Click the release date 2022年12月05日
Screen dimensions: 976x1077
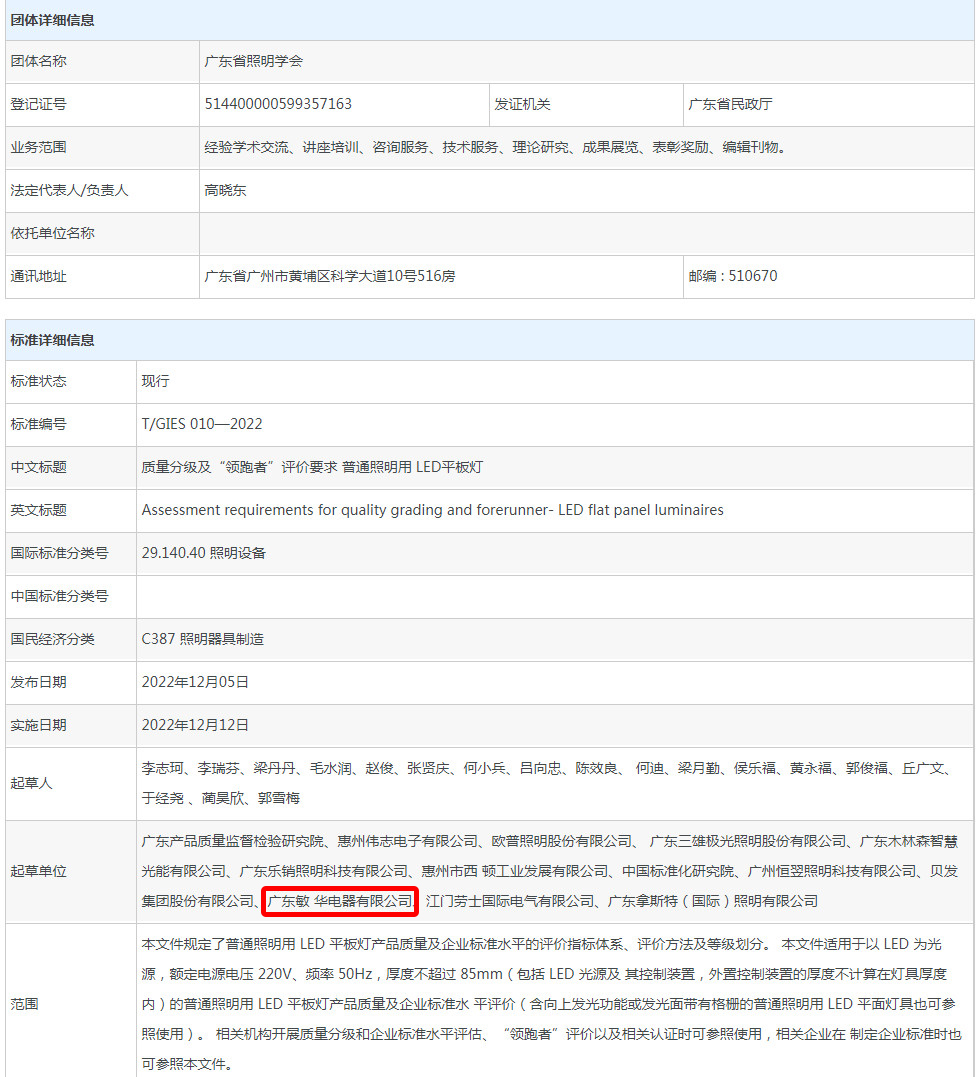coord(195,682)
